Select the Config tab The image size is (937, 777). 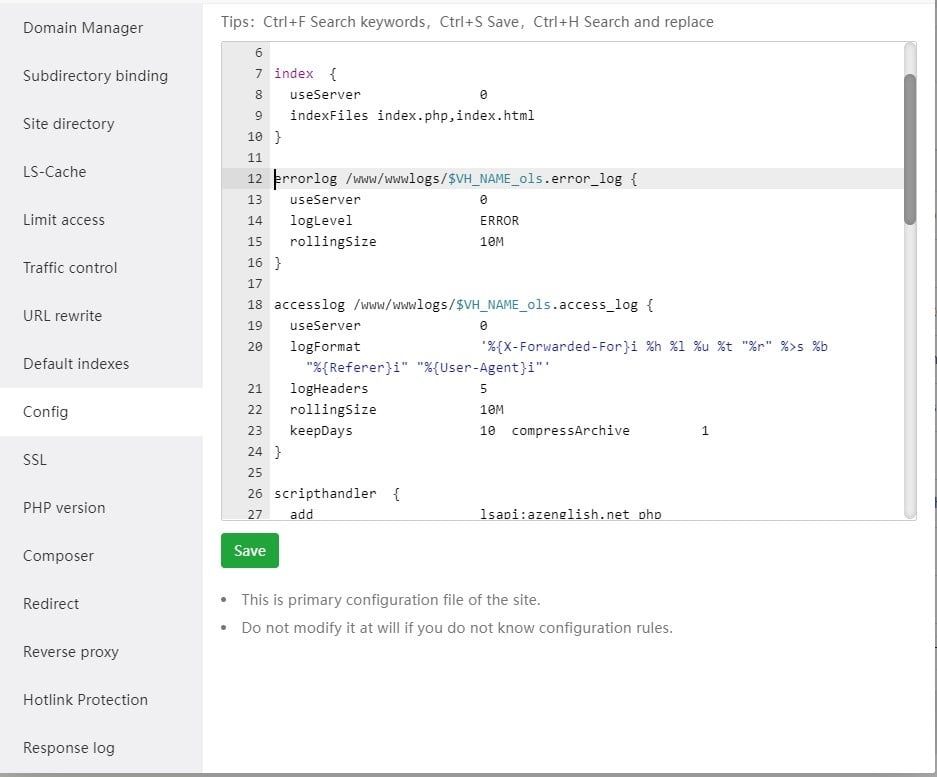tap(46, 412)
